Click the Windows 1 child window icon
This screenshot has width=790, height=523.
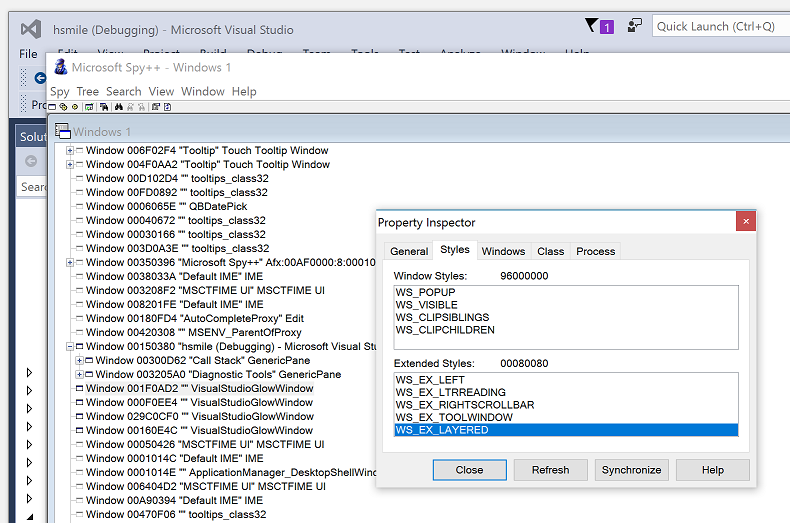click(x=62, y=131)
